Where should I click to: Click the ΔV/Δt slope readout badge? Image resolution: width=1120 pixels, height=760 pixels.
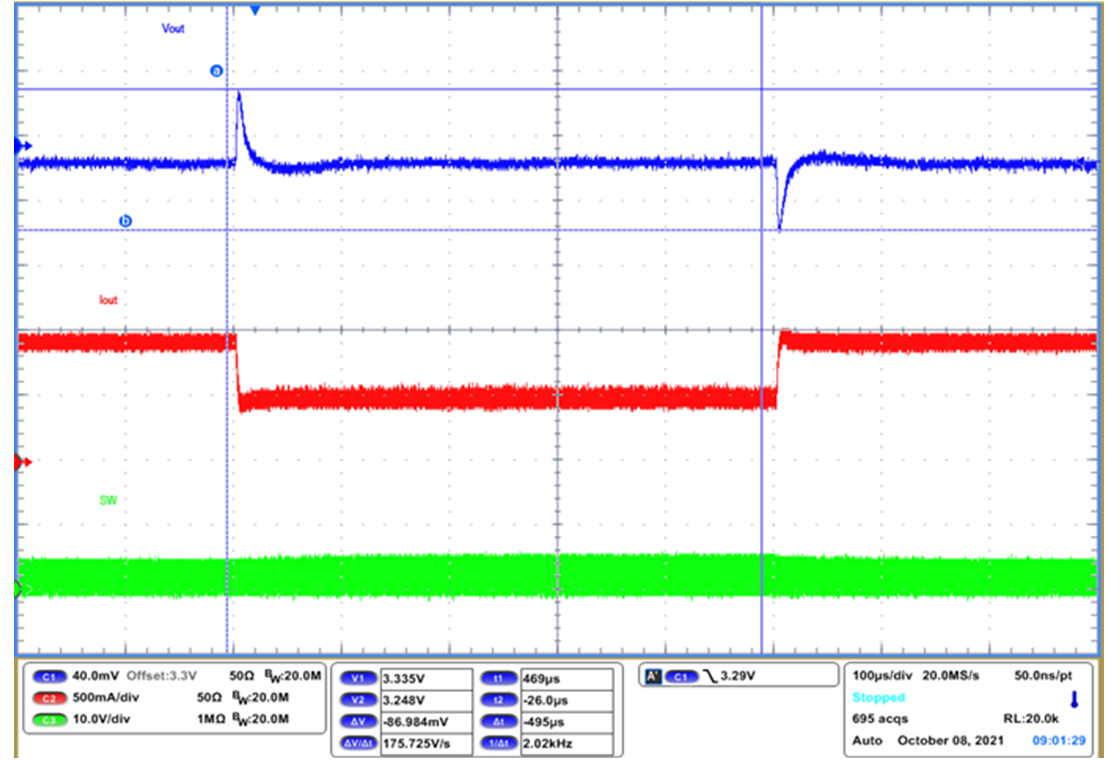click(x=358, y=744)
